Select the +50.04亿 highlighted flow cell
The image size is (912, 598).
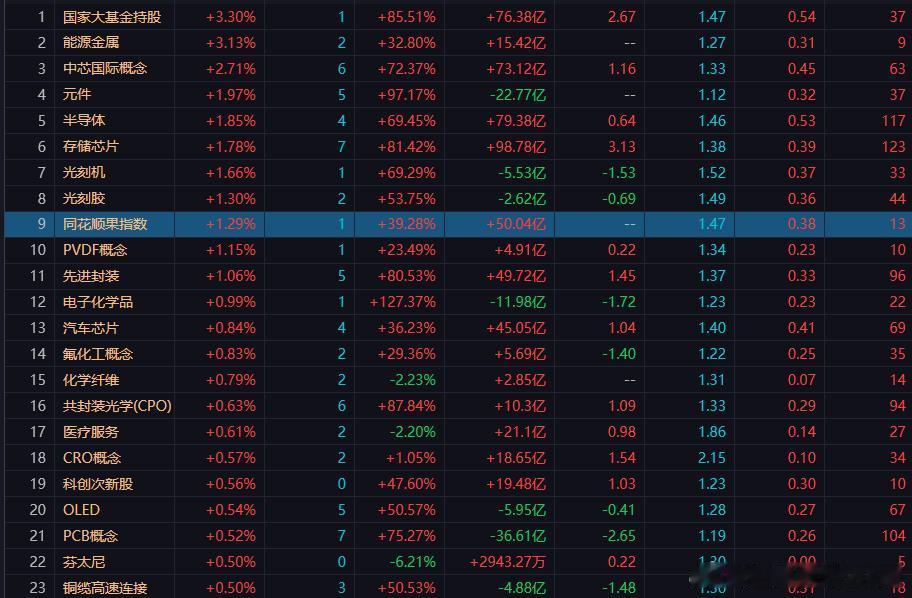click(x=516, y=224)
